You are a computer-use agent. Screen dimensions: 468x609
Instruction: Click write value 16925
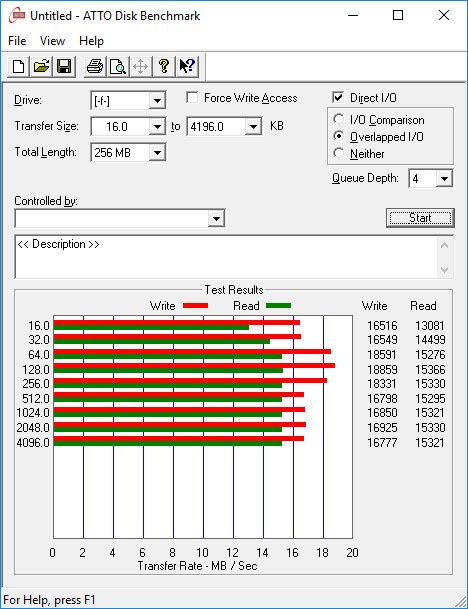382,428
